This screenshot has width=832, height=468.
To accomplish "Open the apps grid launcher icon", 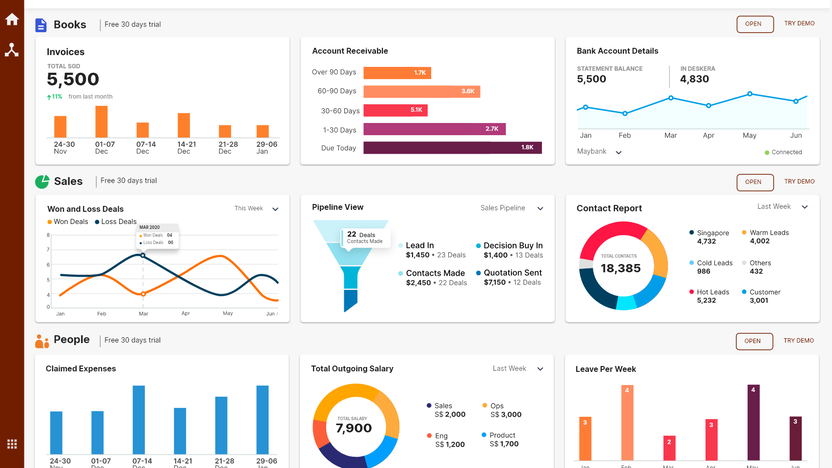I will [x=12, y=444].
